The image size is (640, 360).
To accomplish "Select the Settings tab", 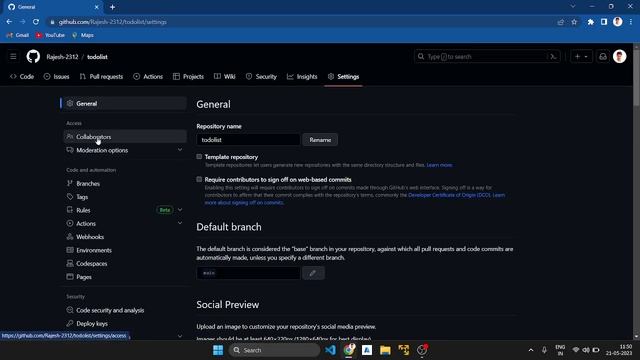I will pyautogui.click(x=343, y=76).
